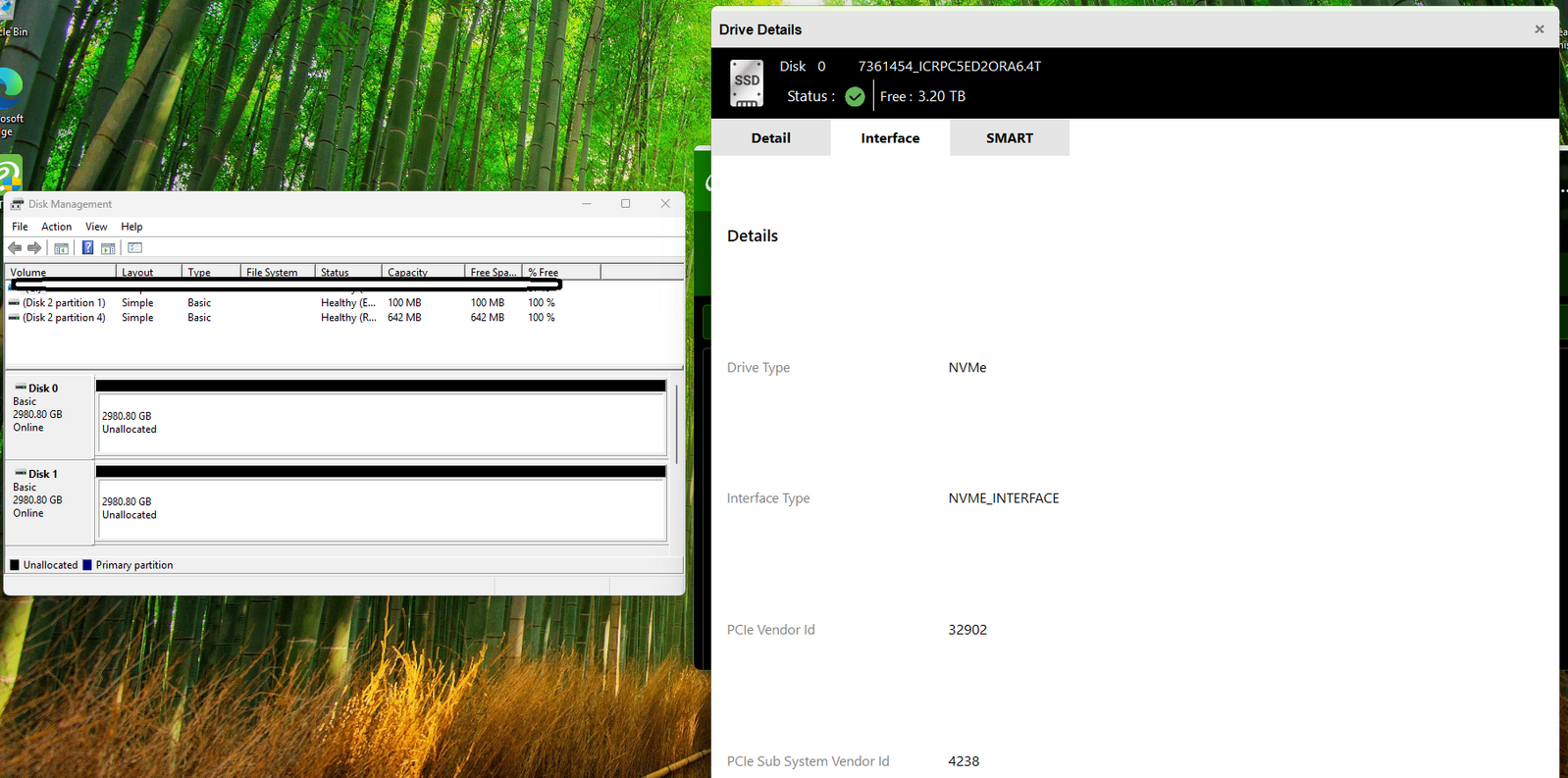Open the File menu in Disk Management
Screen dimensions: 1568x778
(x=20, y=227)
